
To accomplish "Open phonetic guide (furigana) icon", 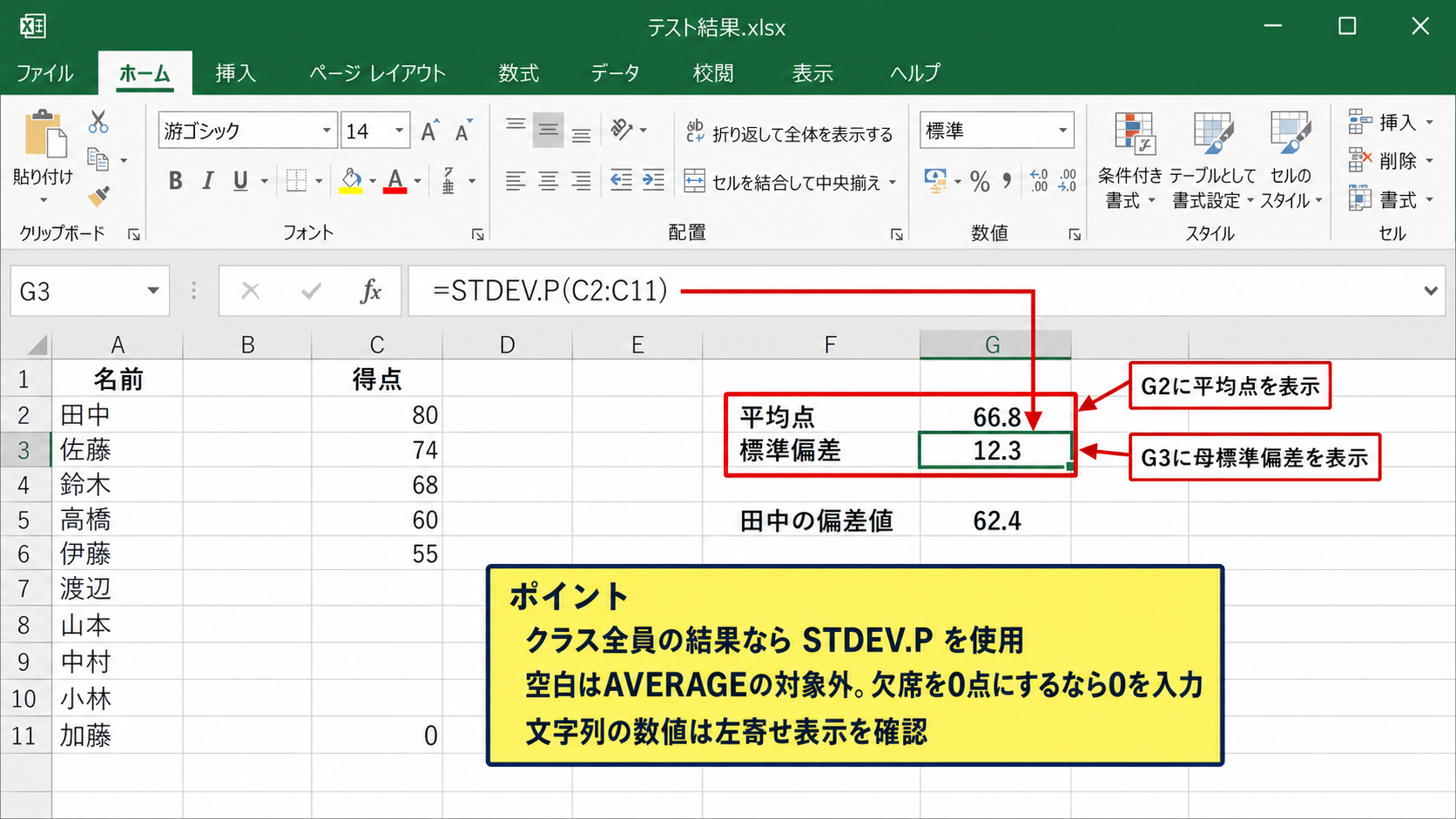I will pos(448,180).
